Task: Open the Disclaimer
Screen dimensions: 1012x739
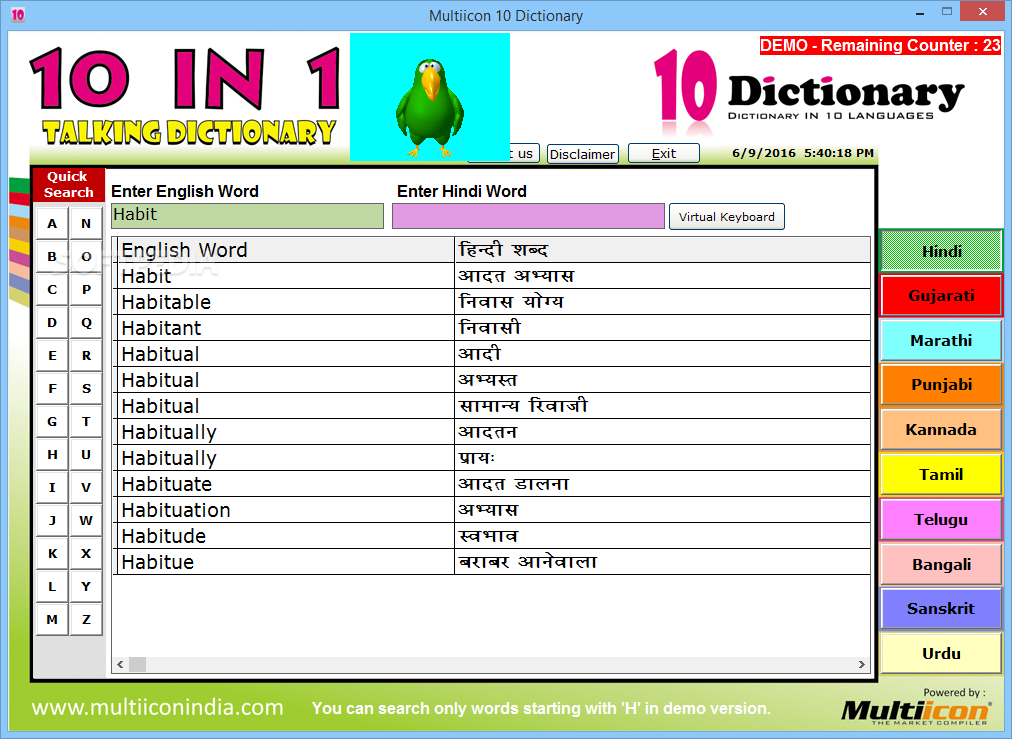Action: click(x=582, y=154)
